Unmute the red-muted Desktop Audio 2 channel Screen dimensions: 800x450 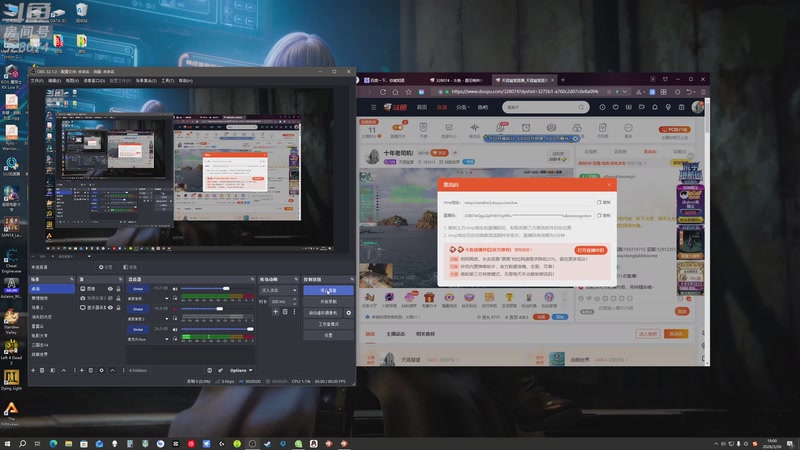175,309
